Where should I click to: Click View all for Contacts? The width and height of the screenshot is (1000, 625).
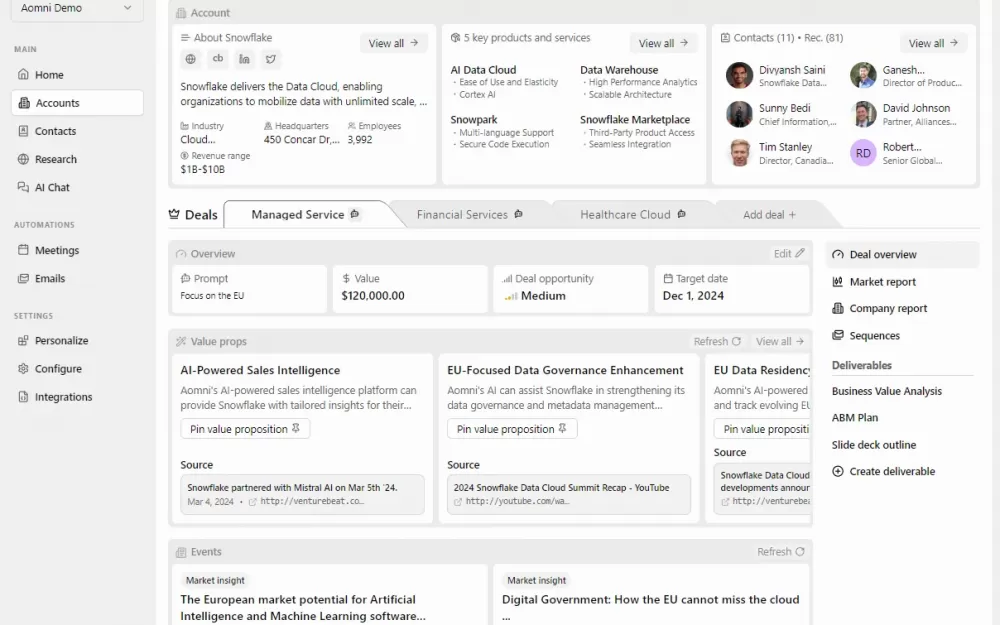[934, 43]
